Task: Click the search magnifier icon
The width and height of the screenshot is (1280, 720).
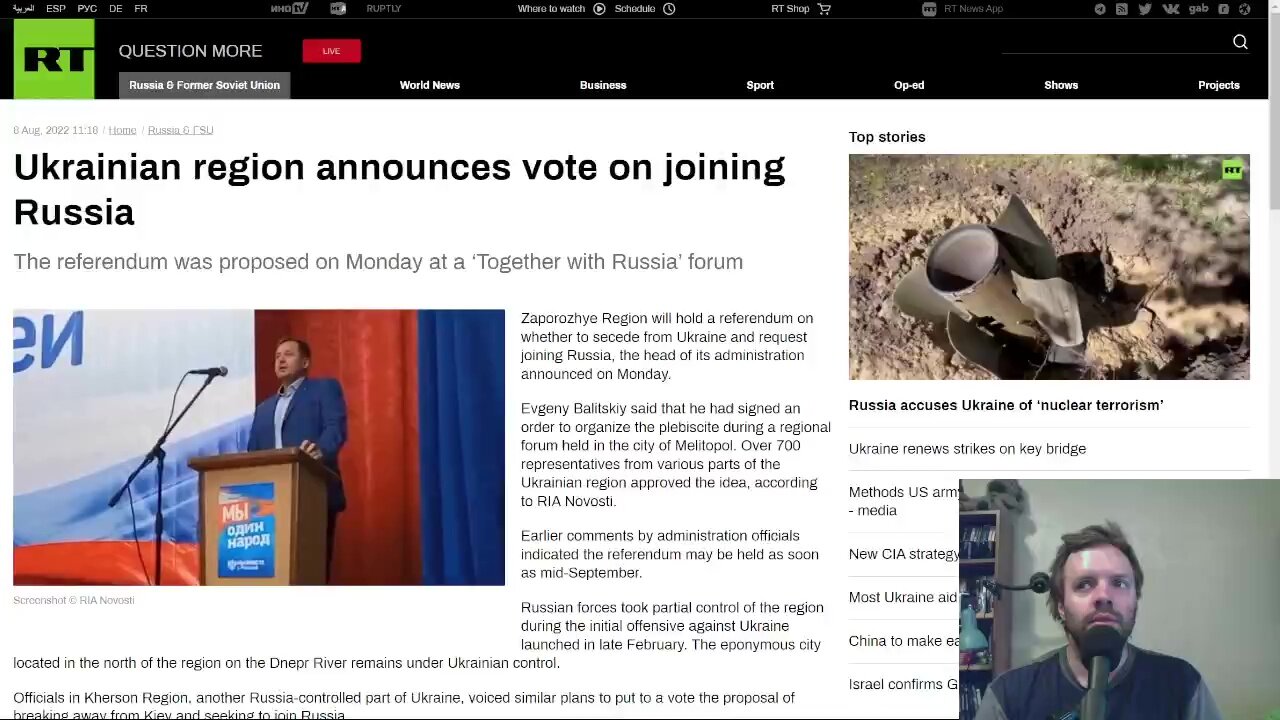Action: (1240, 42)
